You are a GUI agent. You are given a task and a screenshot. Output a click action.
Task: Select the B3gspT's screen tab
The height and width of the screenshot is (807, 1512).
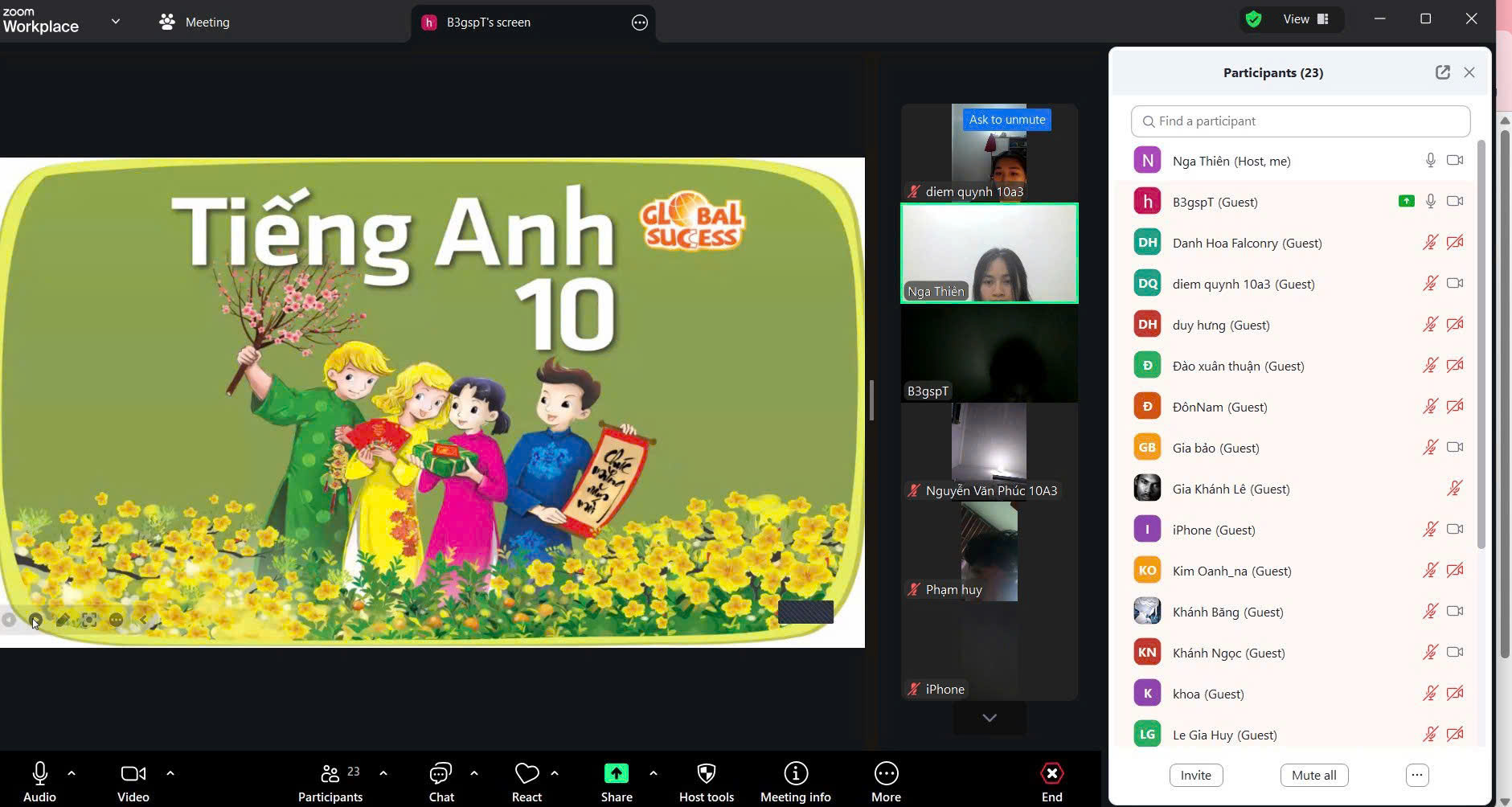point(488,23)
